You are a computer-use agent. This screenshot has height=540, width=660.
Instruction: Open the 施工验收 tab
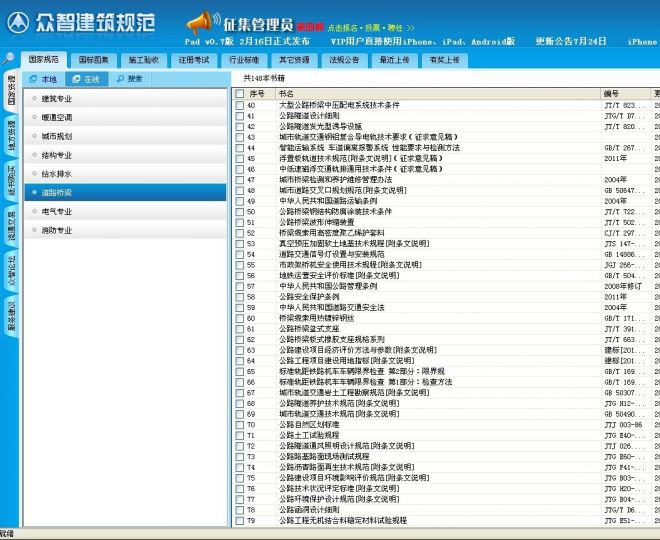click(144, 60)
